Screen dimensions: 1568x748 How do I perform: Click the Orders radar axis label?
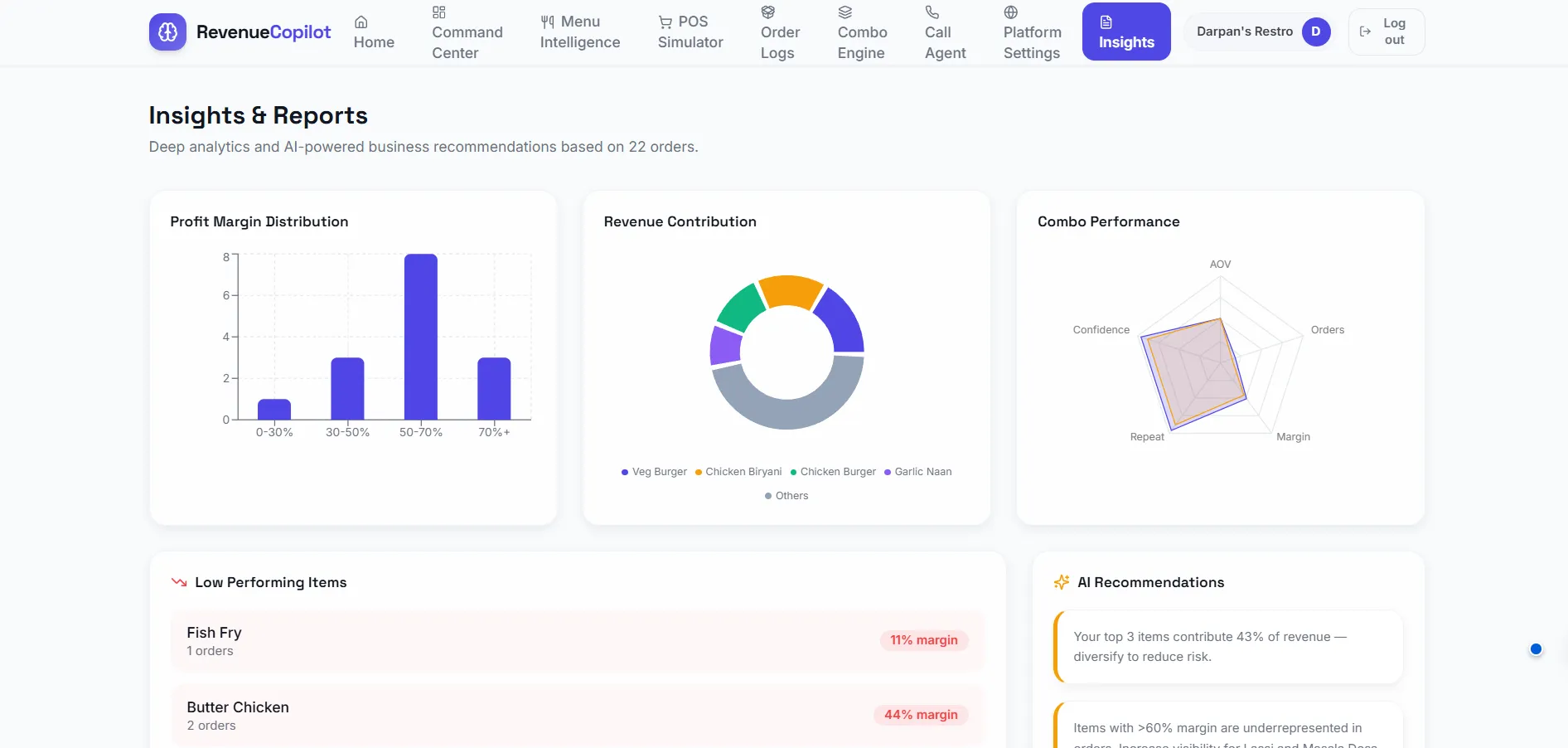click(x=1327, y=330)
